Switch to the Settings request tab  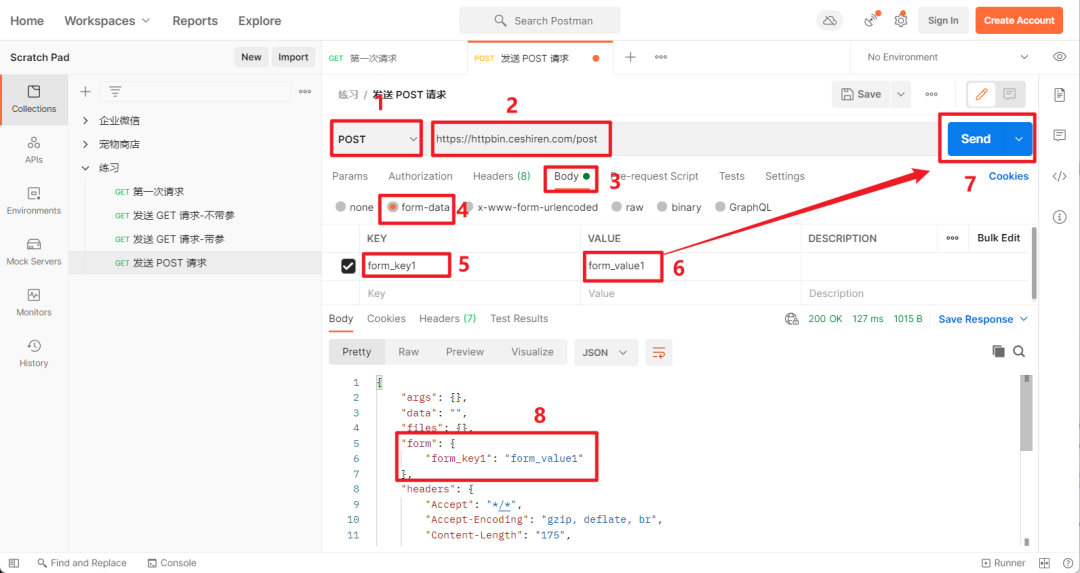785,176
